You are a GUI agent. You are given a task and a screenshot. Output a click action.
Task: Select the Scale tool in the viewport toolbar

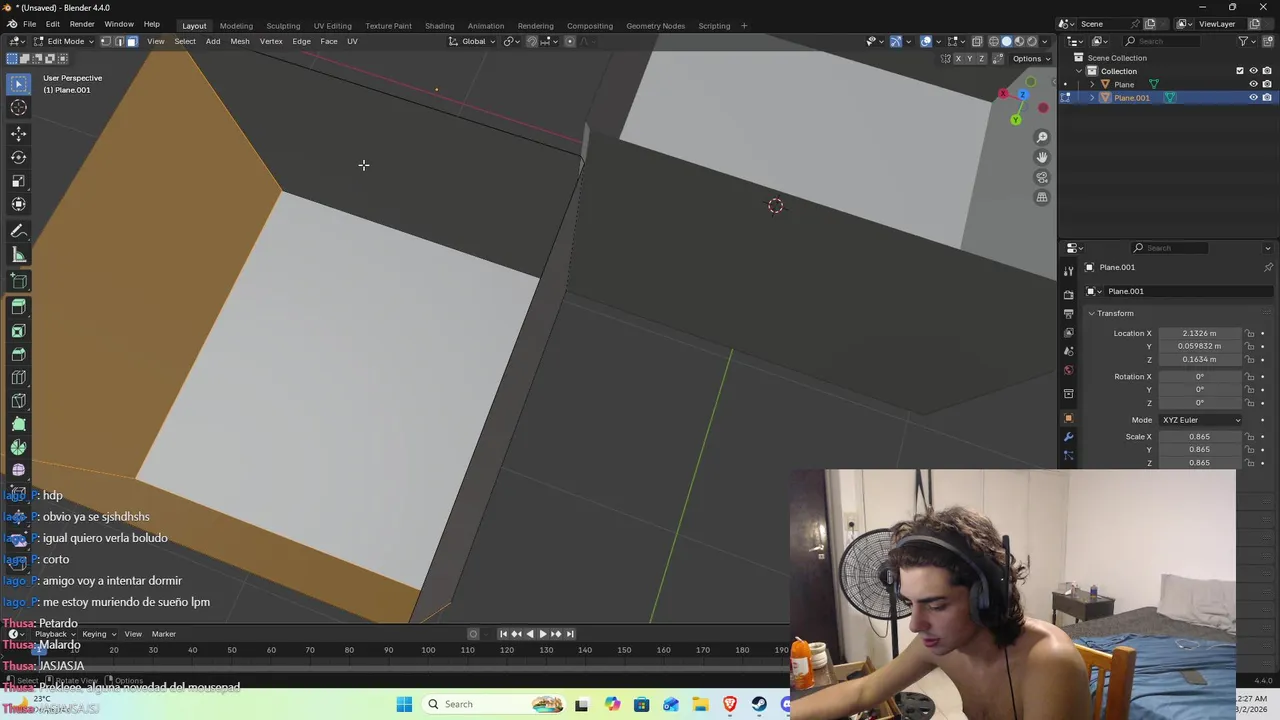click(18, 181)
